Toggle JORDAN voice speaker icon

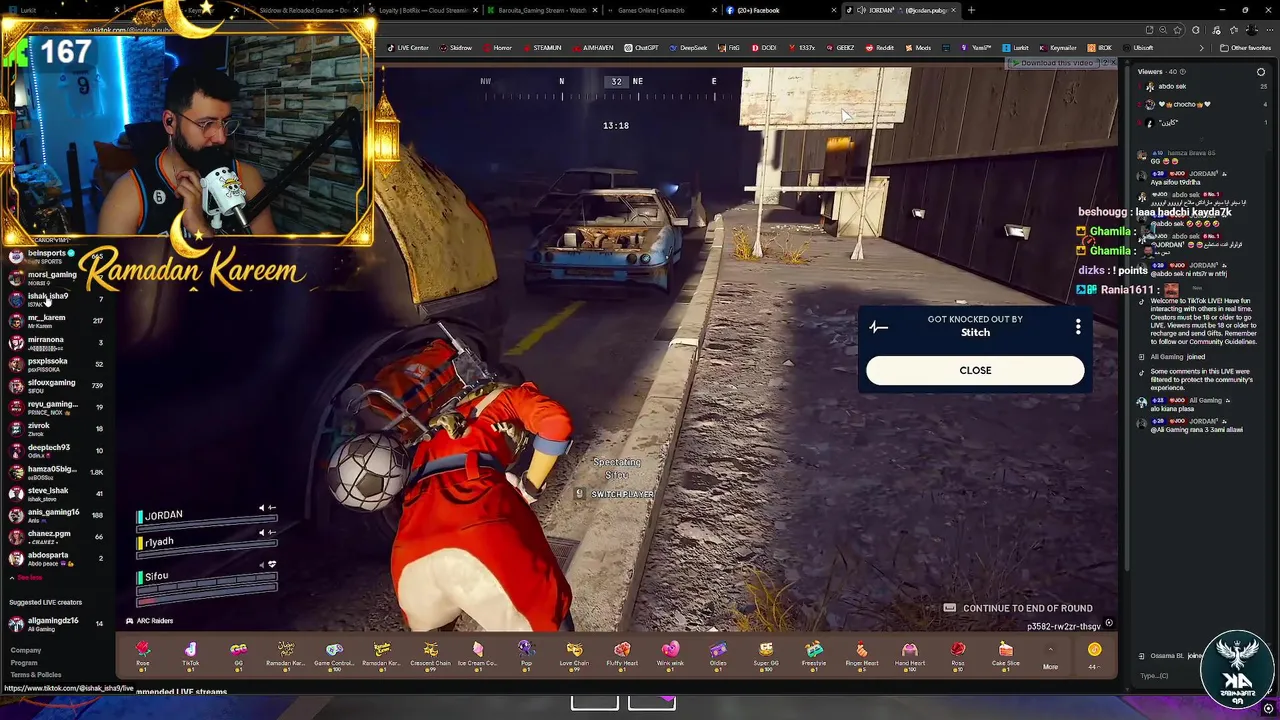point(263,508)
